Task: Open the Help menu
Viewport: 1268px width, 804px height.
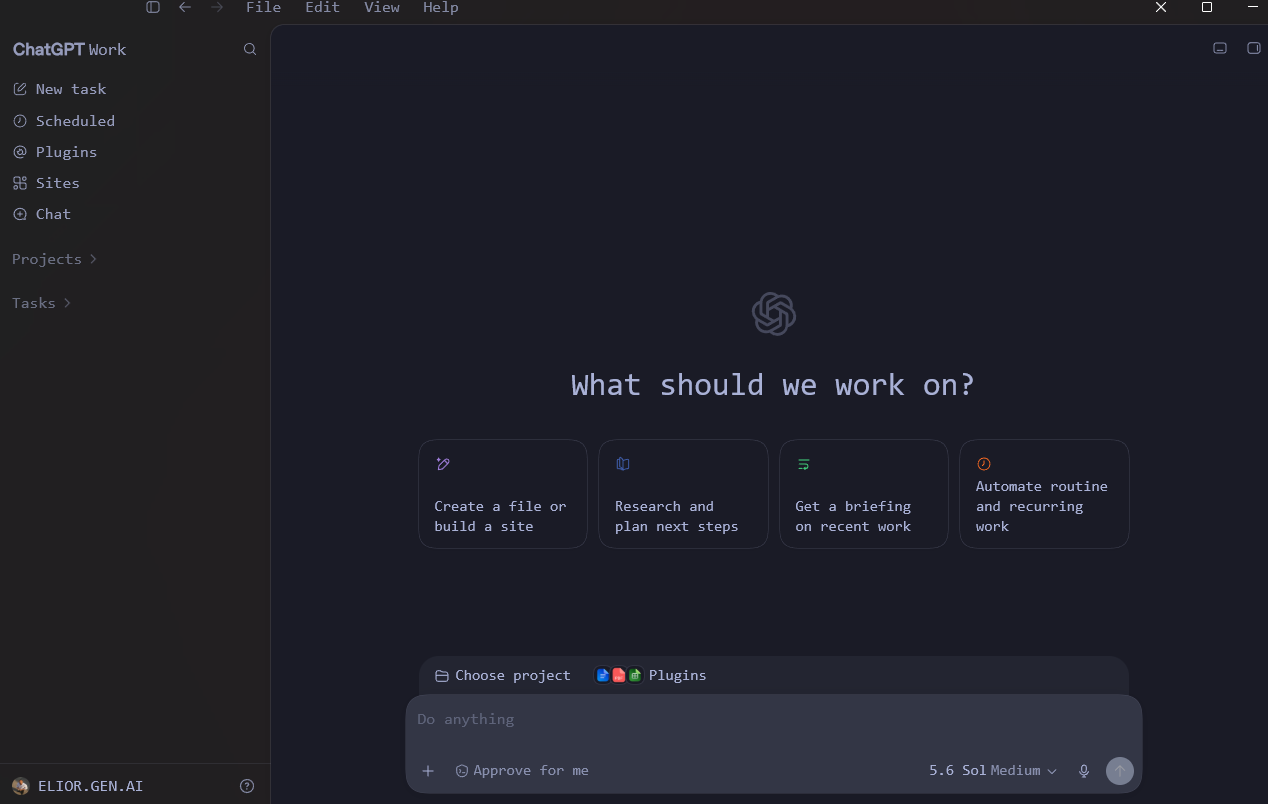Action: click(x=440, y=7)
